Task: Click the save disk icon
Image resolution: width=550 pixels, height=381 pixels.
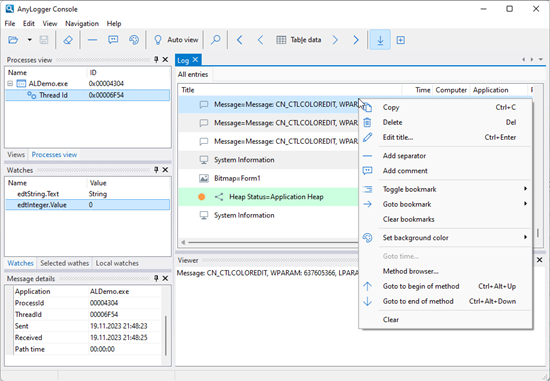Action: [x=44, y=40]
